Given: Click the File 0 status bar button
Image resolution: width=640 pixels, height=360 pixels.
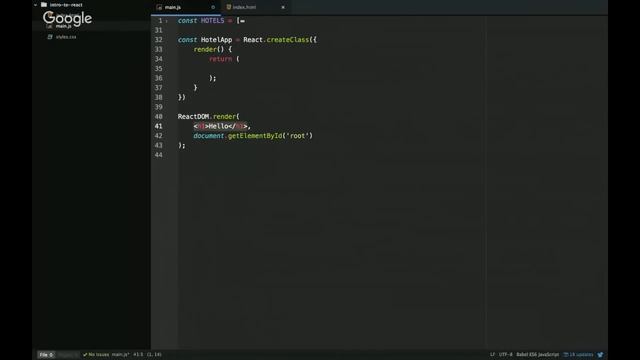Looking at the screenshot, I should (x=46, y=355).
